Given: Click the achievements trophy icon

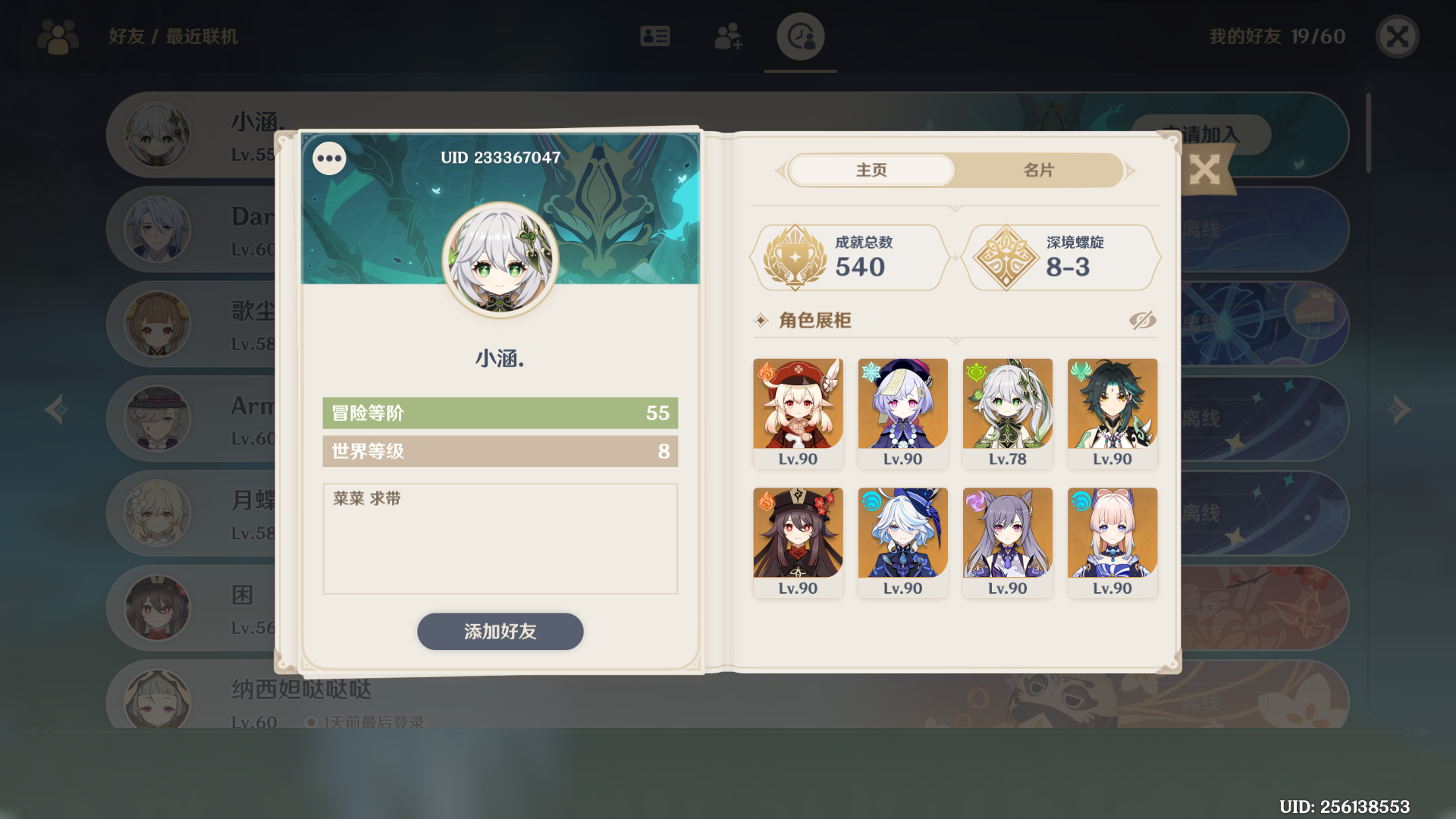Looking at the screenshot, I should tap(794, 258).
